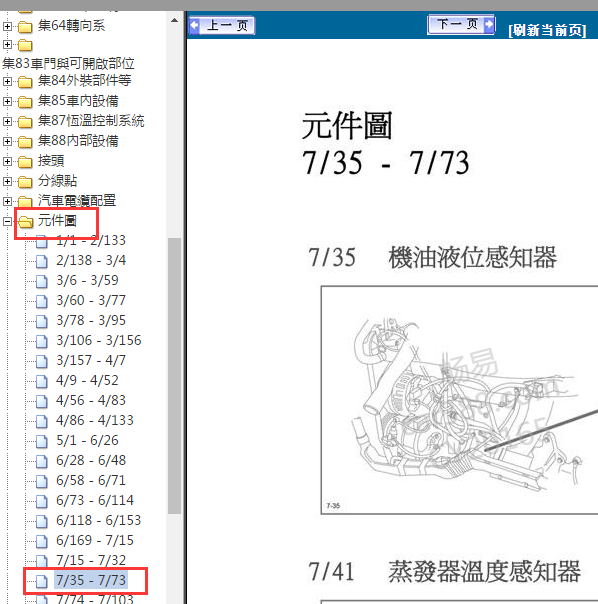Click page icon beside 5/1 - 6/26
Screen dimensions: 598x604
[x=42, y=442]
